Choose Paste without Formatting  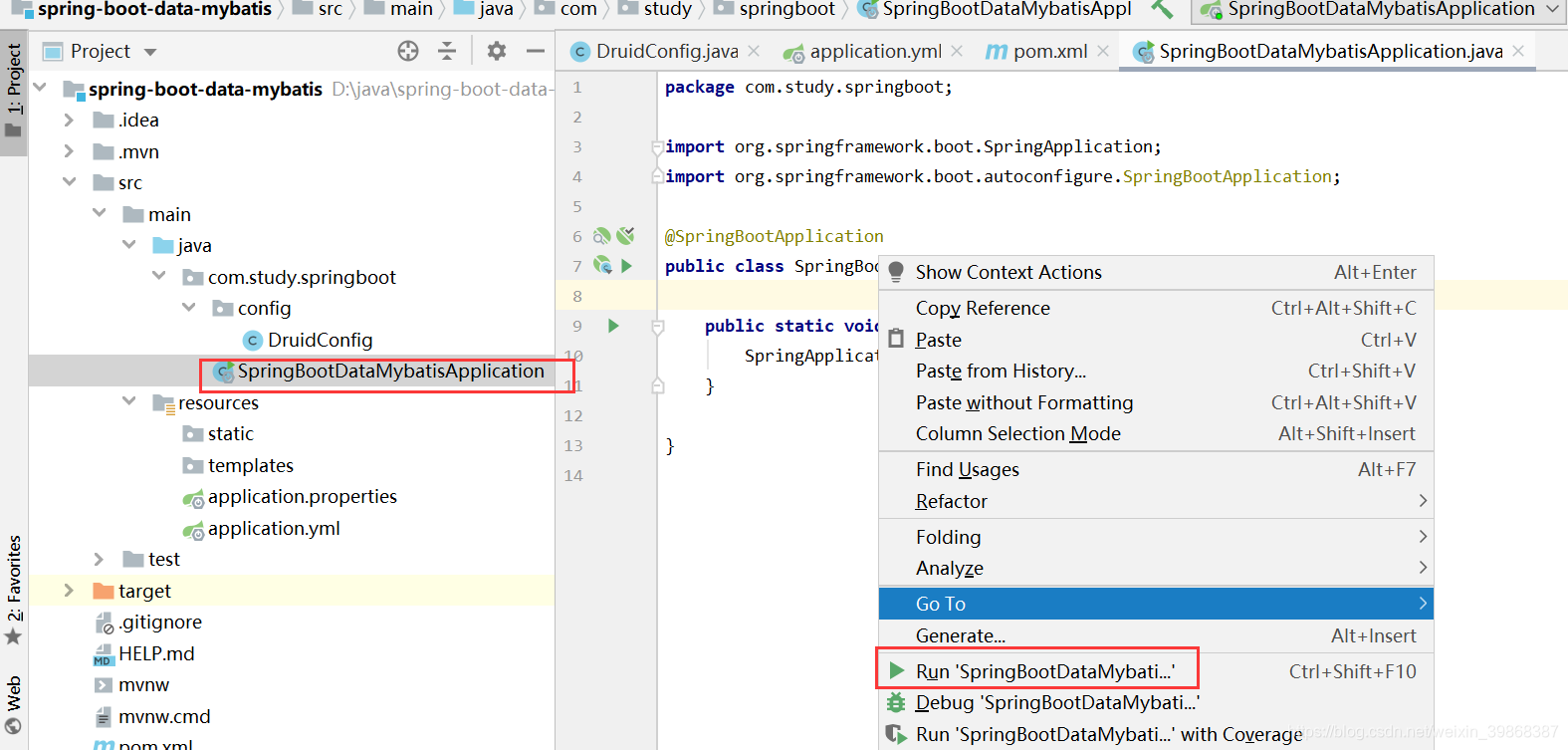[x=1156, y=402]
